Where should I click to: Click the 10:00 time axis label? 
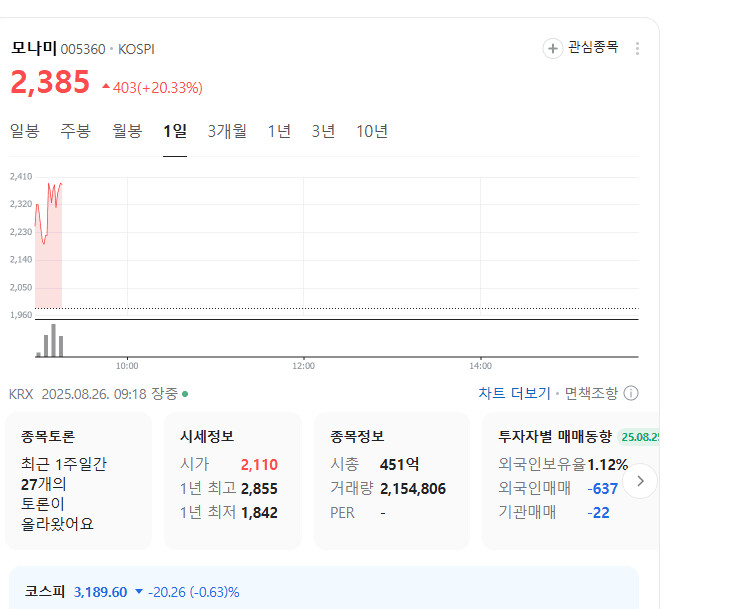coord(127,366)
